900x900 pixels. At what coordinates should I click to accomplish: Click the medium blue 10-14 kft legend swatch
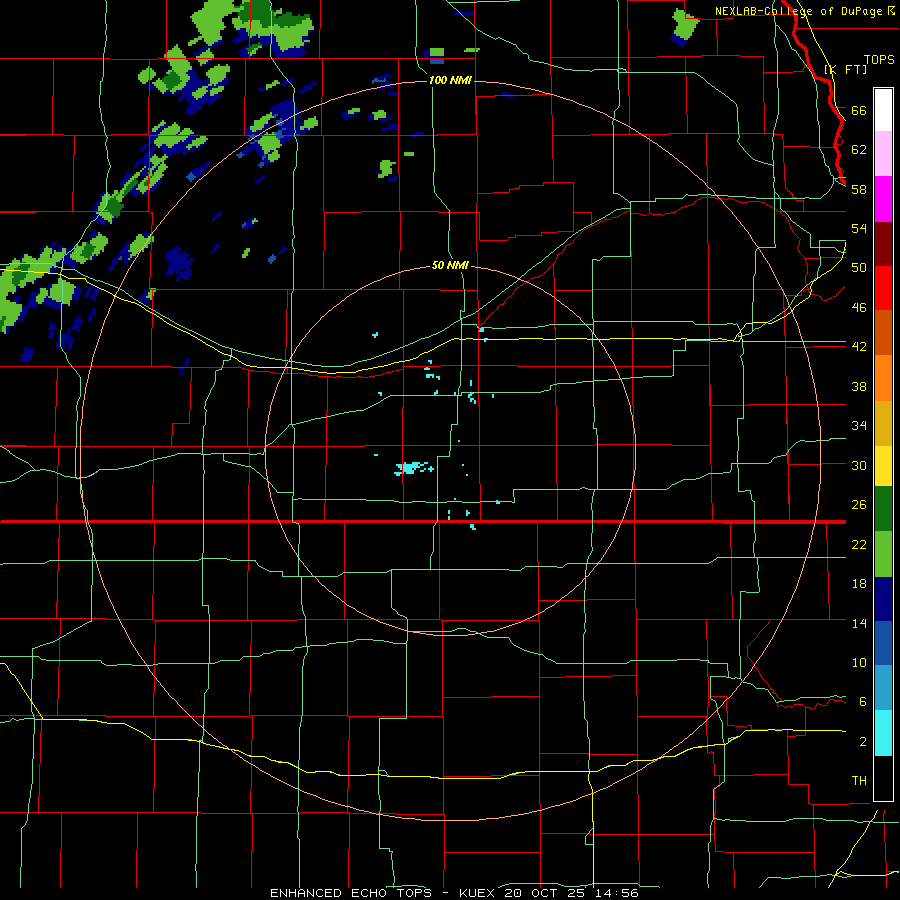click(883, 643)
